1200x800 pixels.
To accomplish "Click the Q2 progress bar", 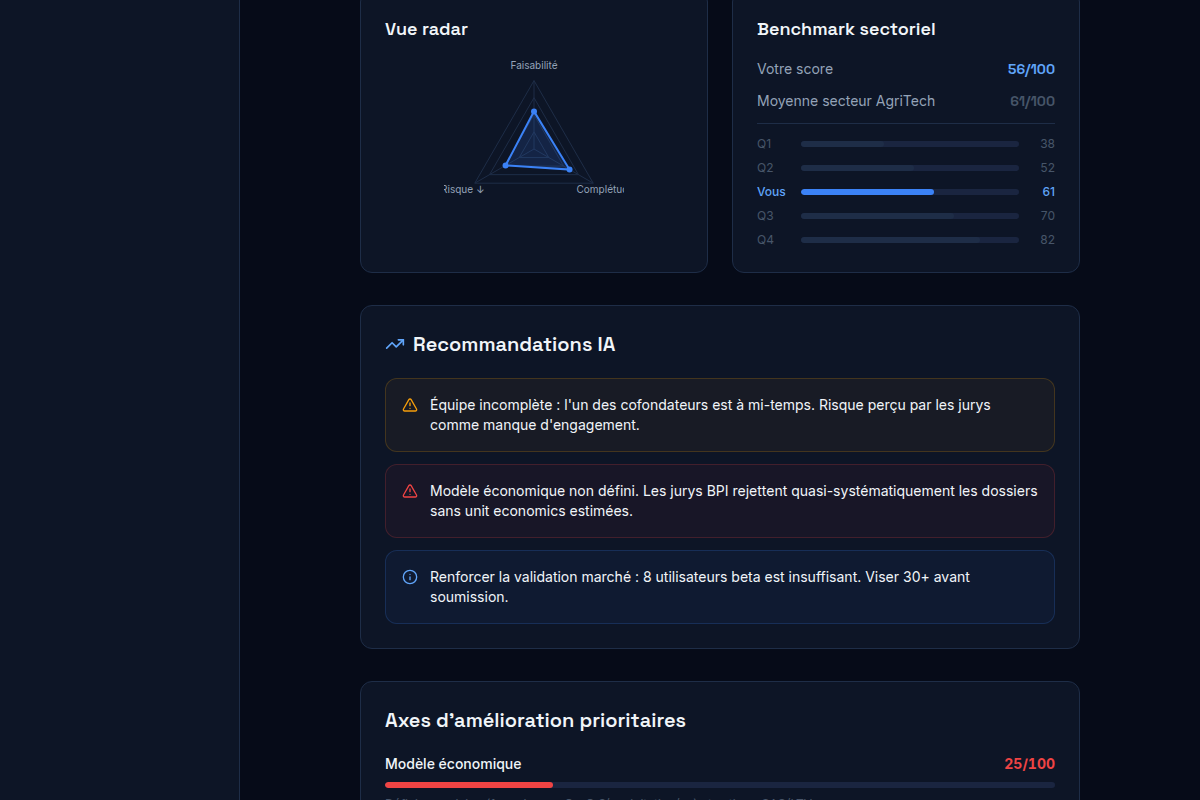I will tap(910, 168).
